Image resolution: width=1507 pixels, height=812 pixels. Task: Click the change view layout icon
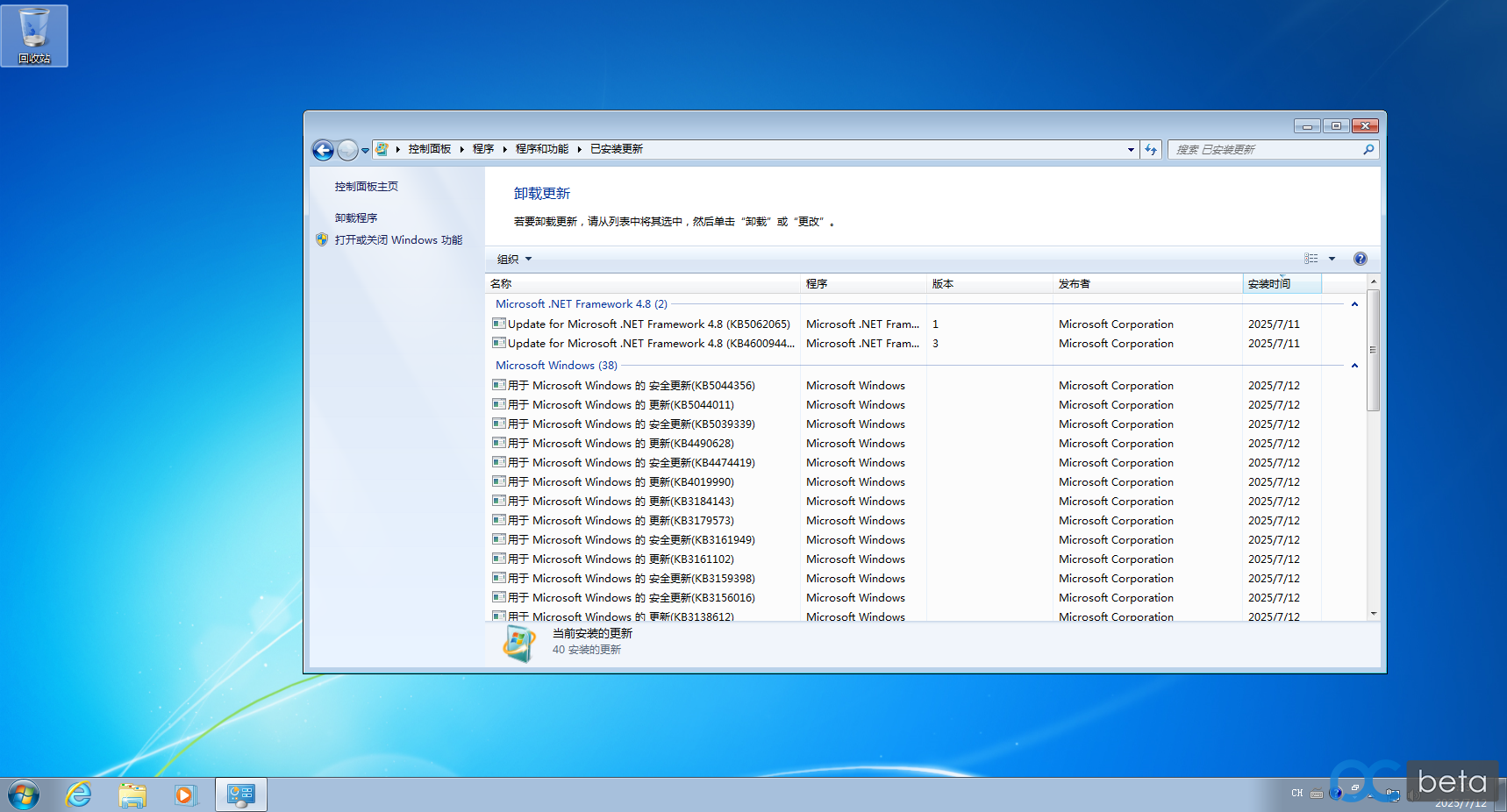[x=1311, y=259]
